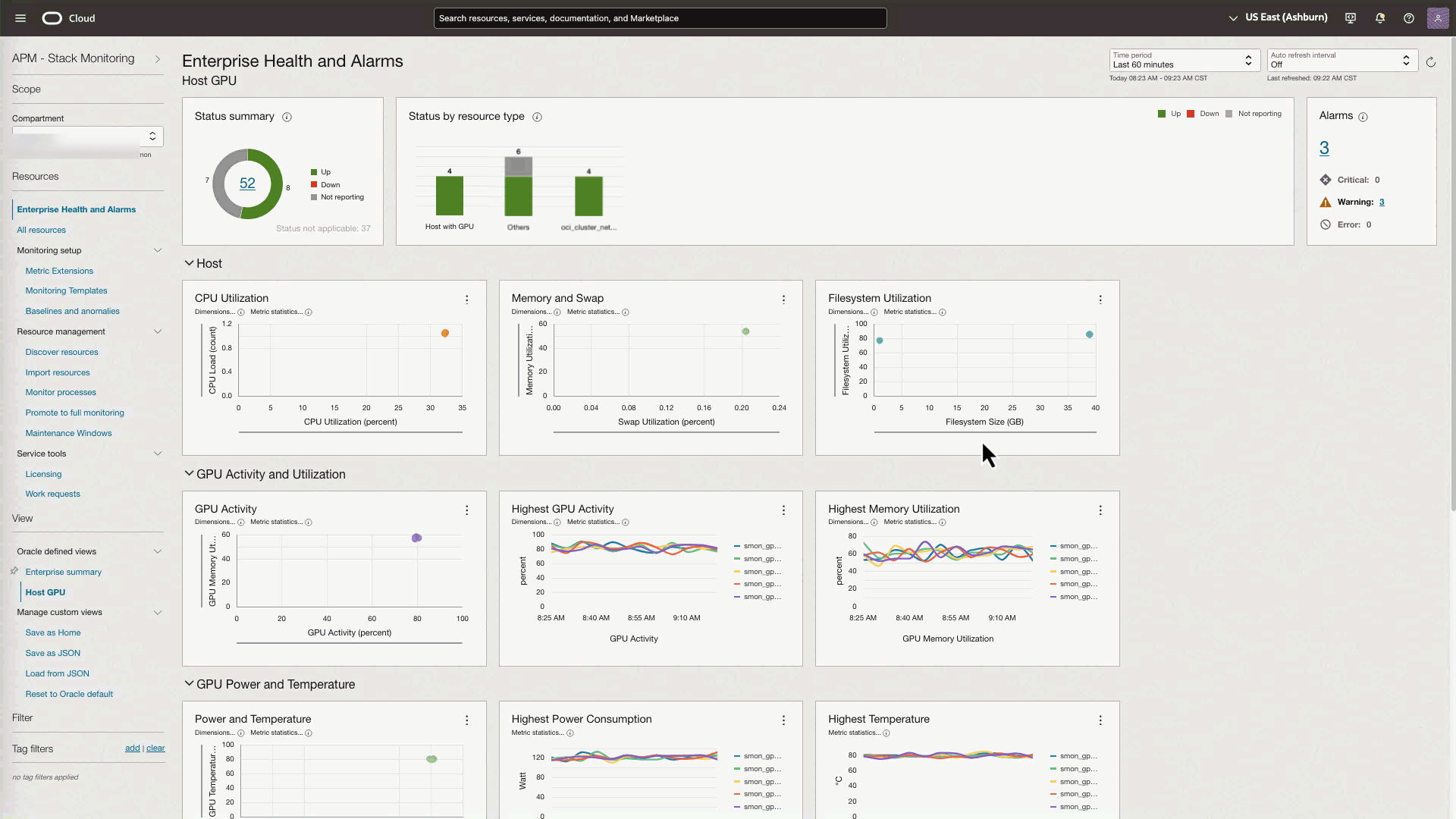Screen dimensions: 1456x819
Task: Open the help question mark icon
Action: 1409,18
